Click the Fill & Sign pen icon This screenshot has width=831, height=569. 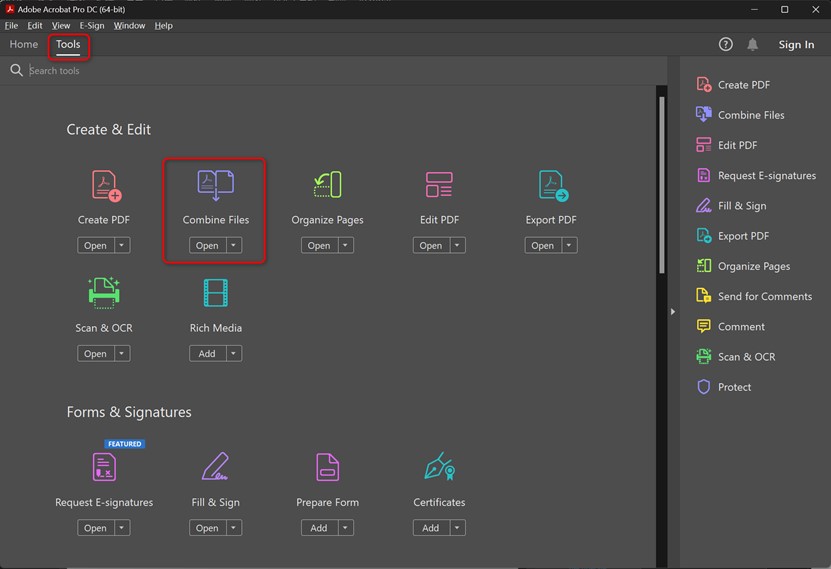[x=215, y=466]
